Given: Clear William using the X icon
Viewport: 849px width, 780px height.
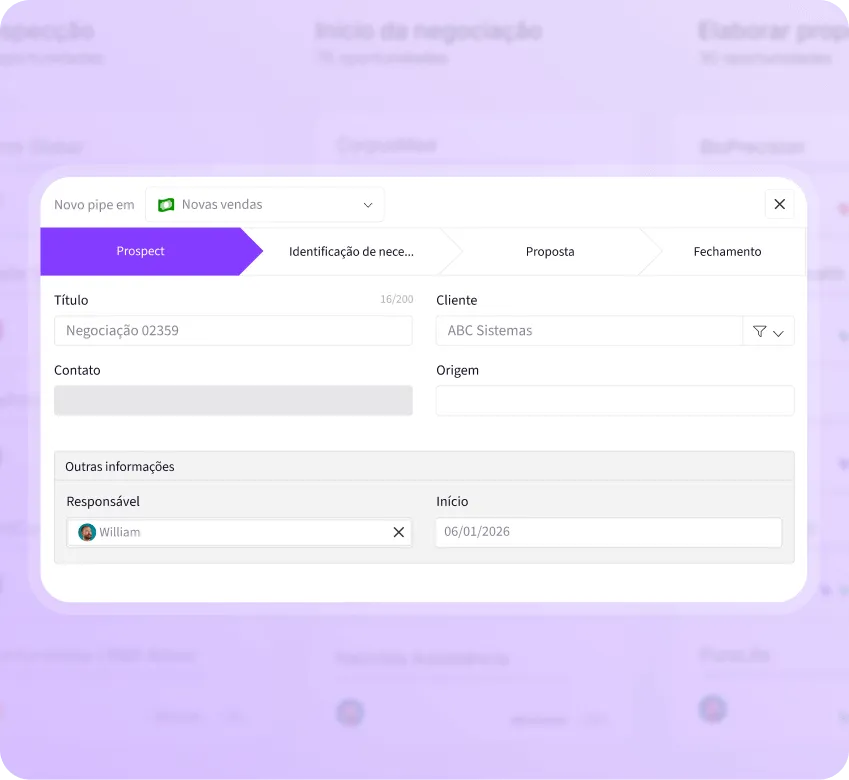Looking at the screenshot, I should pyautogui.click(x=398, y=532).
